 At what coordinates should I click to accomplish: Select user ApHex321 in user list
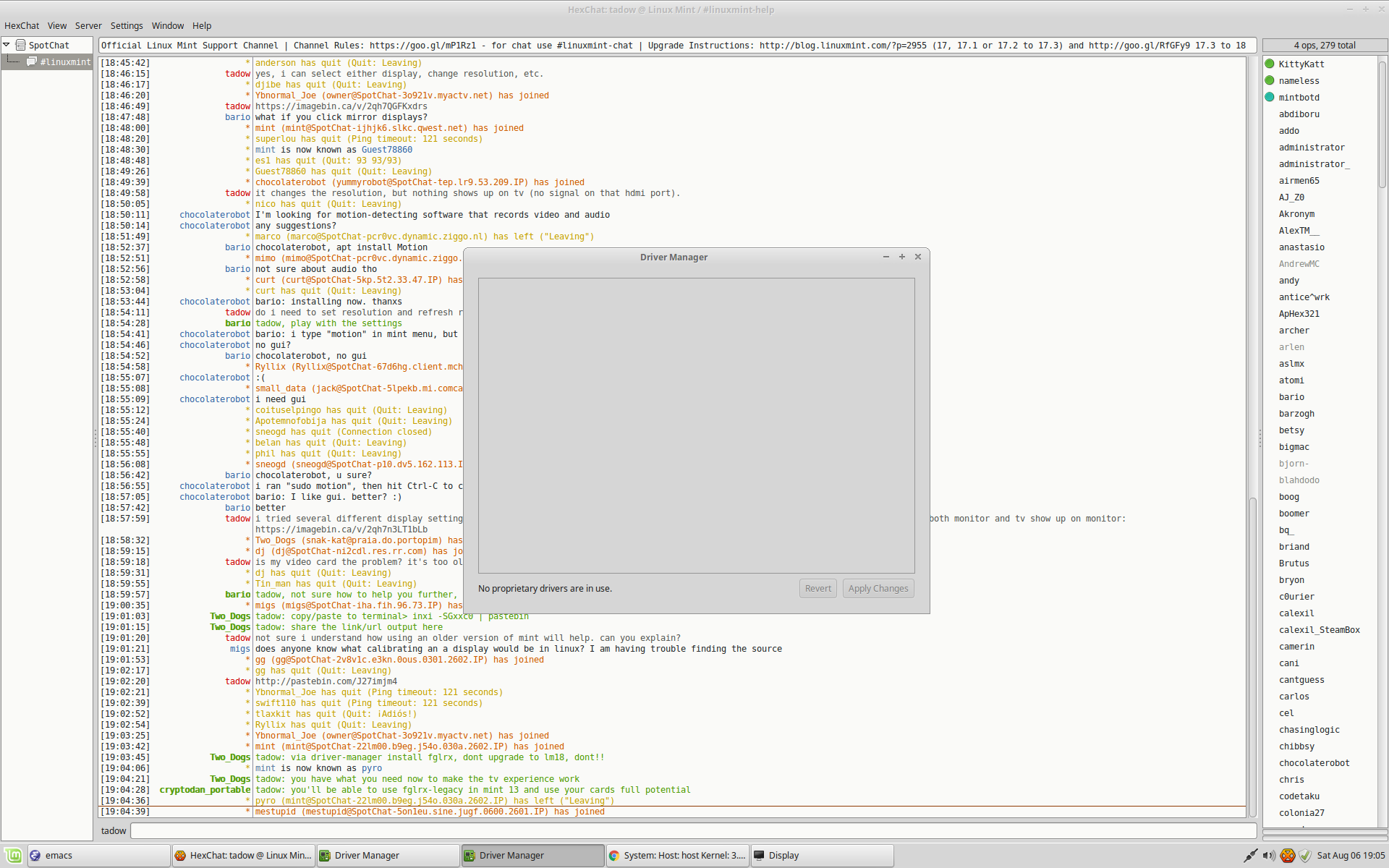pos(1299,313)
